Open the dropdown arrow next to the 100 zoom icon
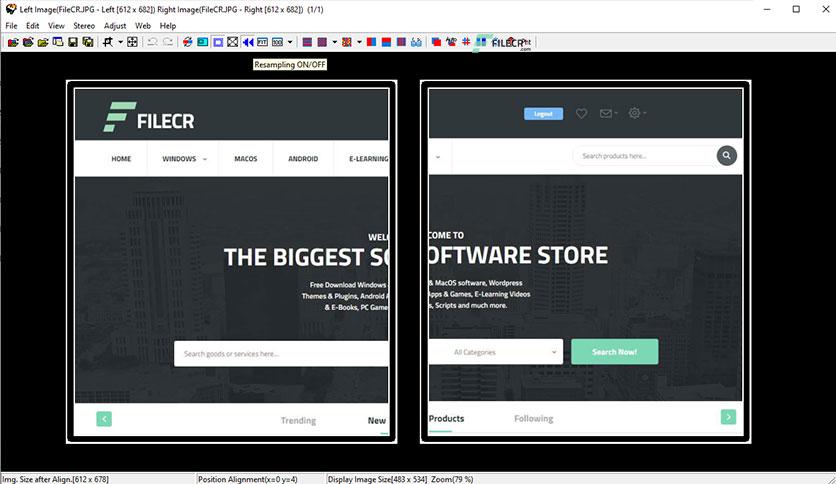The height and width of the screenshot is (484, 836). (x=290, y=42)
